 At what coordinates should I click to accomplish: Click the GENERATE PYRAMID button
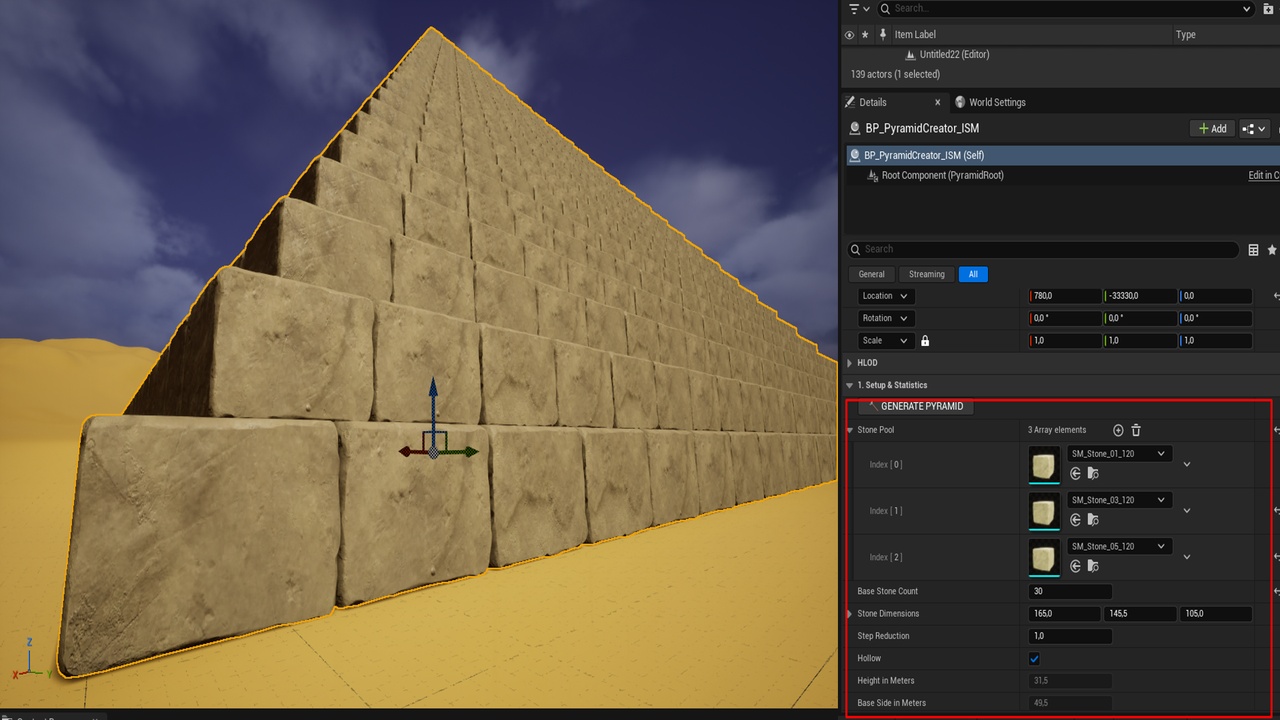916,406
